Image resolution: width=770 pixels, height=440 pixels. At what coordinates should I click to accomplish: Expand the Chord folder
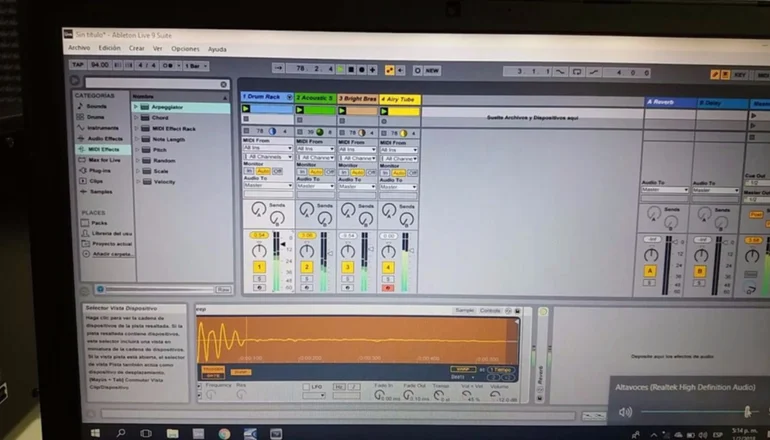click(136, 117)
